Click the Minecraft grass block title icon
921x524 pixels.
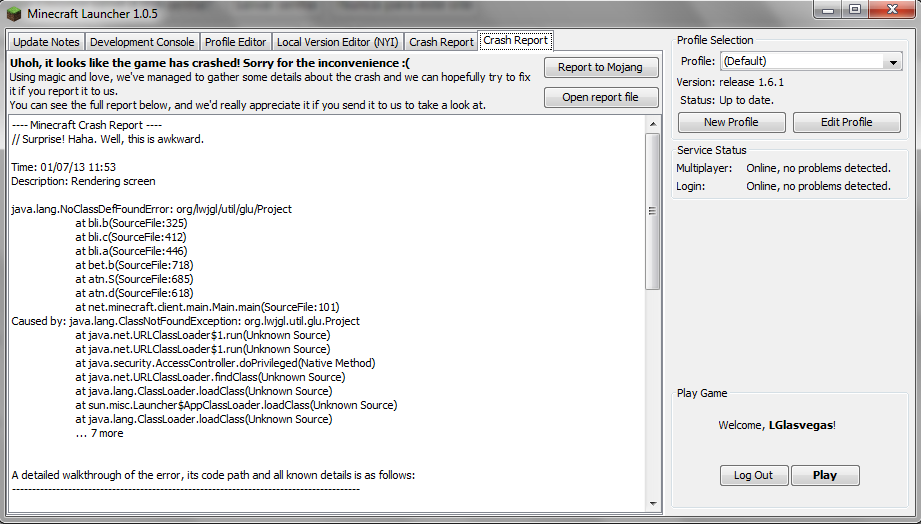14,13
